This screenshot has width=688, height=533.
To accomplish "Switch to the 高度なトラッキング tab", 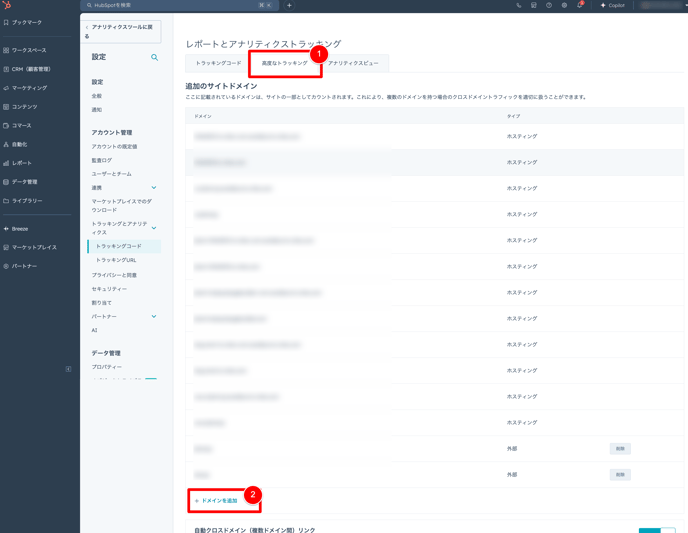I will (x=284, y=63).
